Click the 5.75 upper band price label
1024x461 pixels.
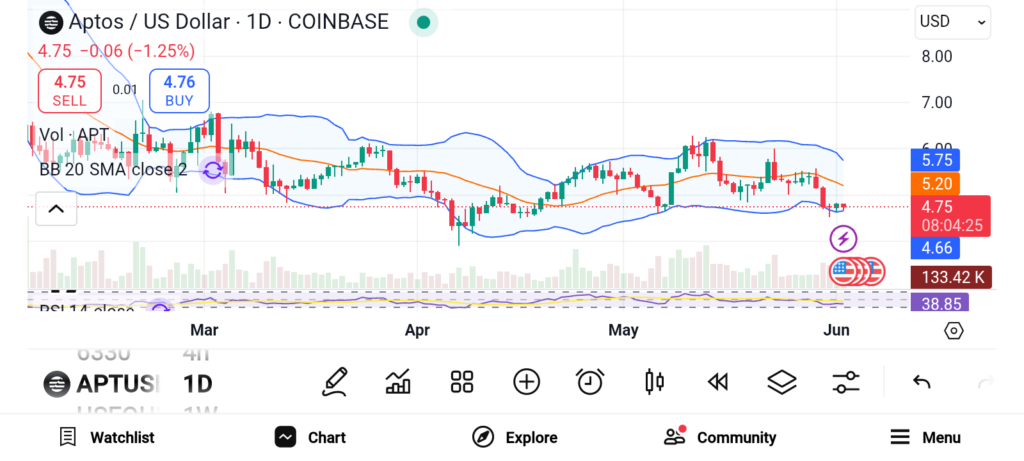(935, 160)
